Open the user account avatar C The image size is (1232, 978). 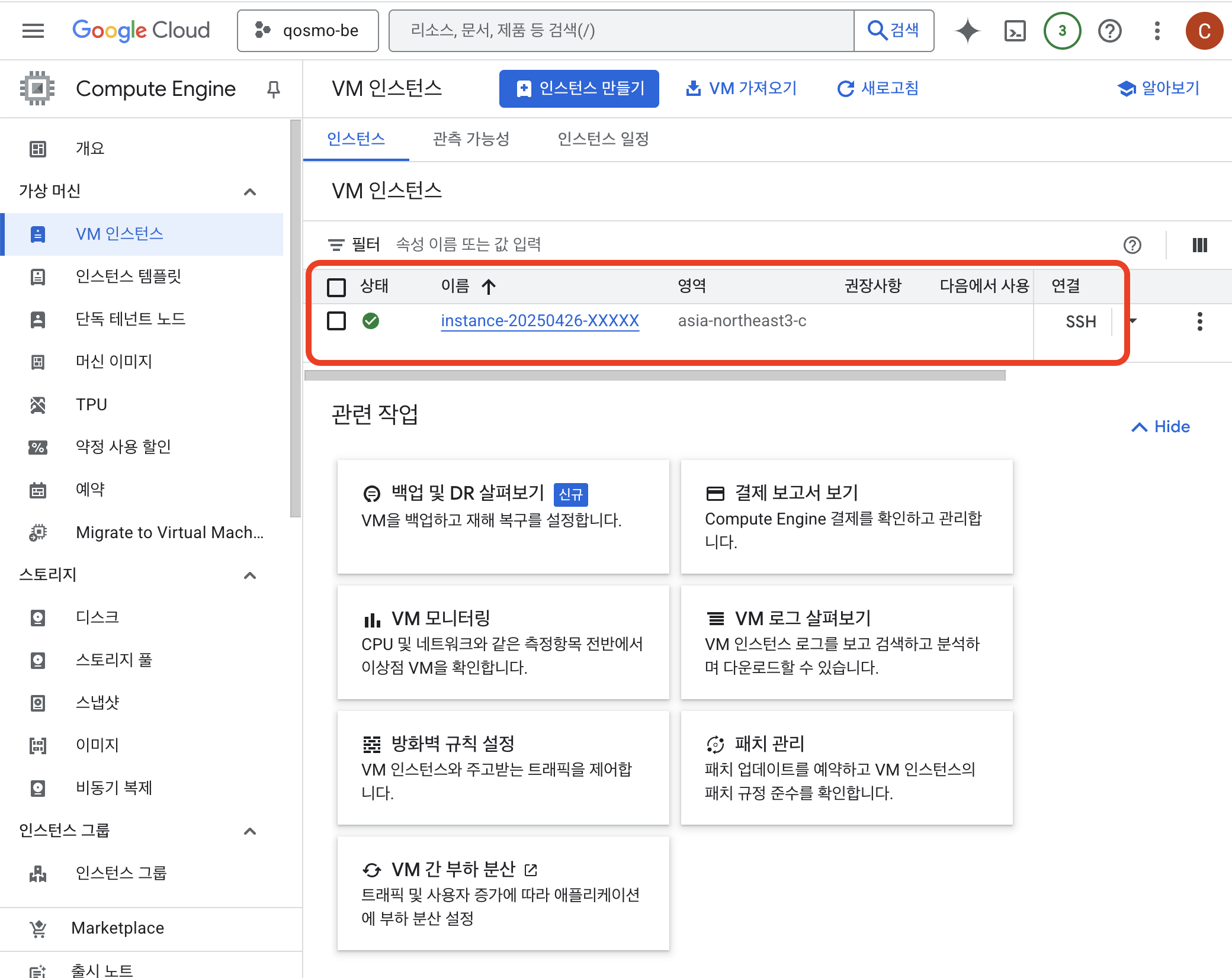point(1204,30)
